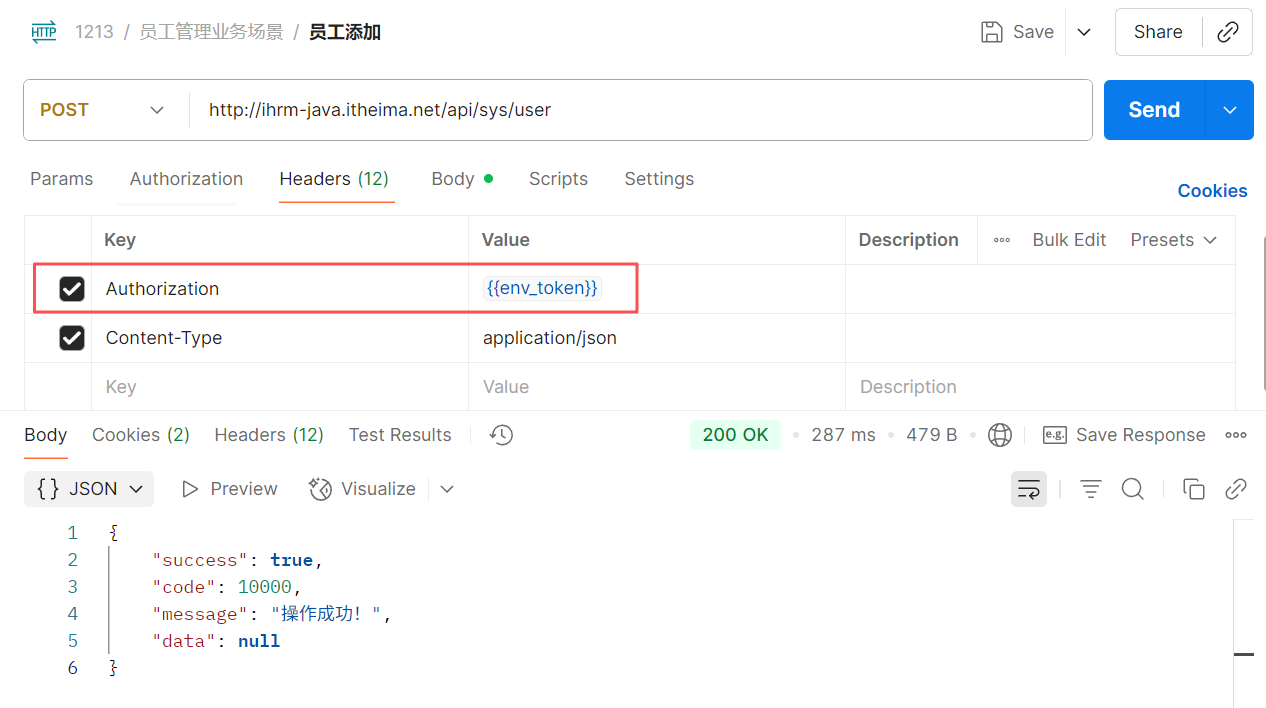The image size is (1266, 708).
Task: Click the "success": true response line
Action: [238, 560]
